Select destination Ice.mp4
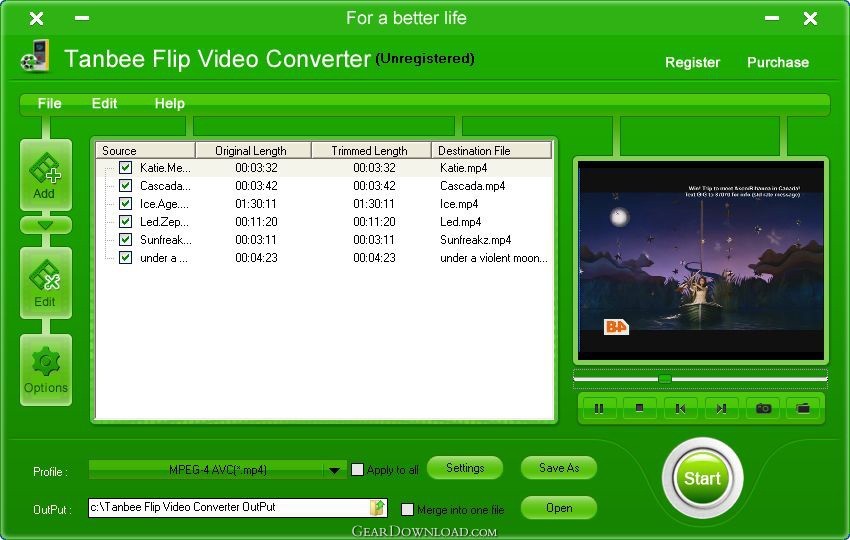This screenshot has height=540, width=850. click(x=459, y=204)
